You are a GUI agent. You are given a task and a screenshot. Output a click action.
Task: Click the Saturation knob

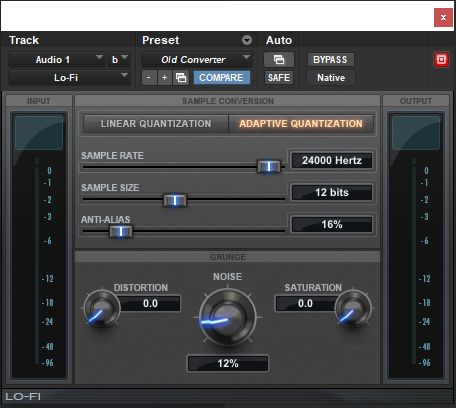click(353, 308)
